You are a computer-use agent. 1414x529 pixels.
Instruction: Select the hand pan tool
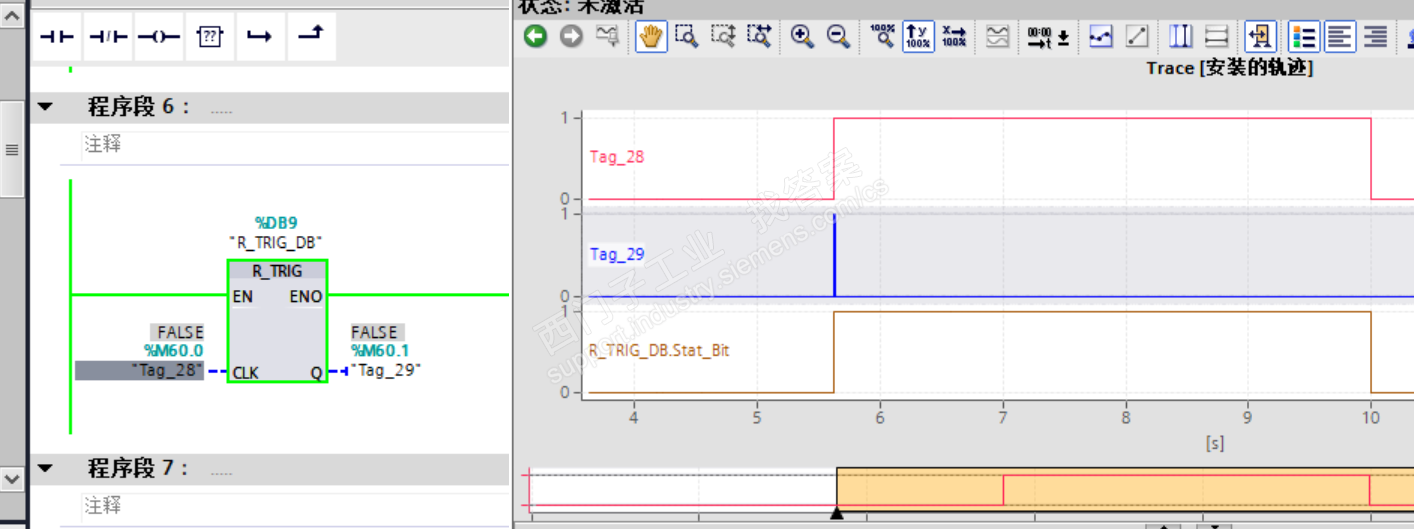click(x=651, y=37)
